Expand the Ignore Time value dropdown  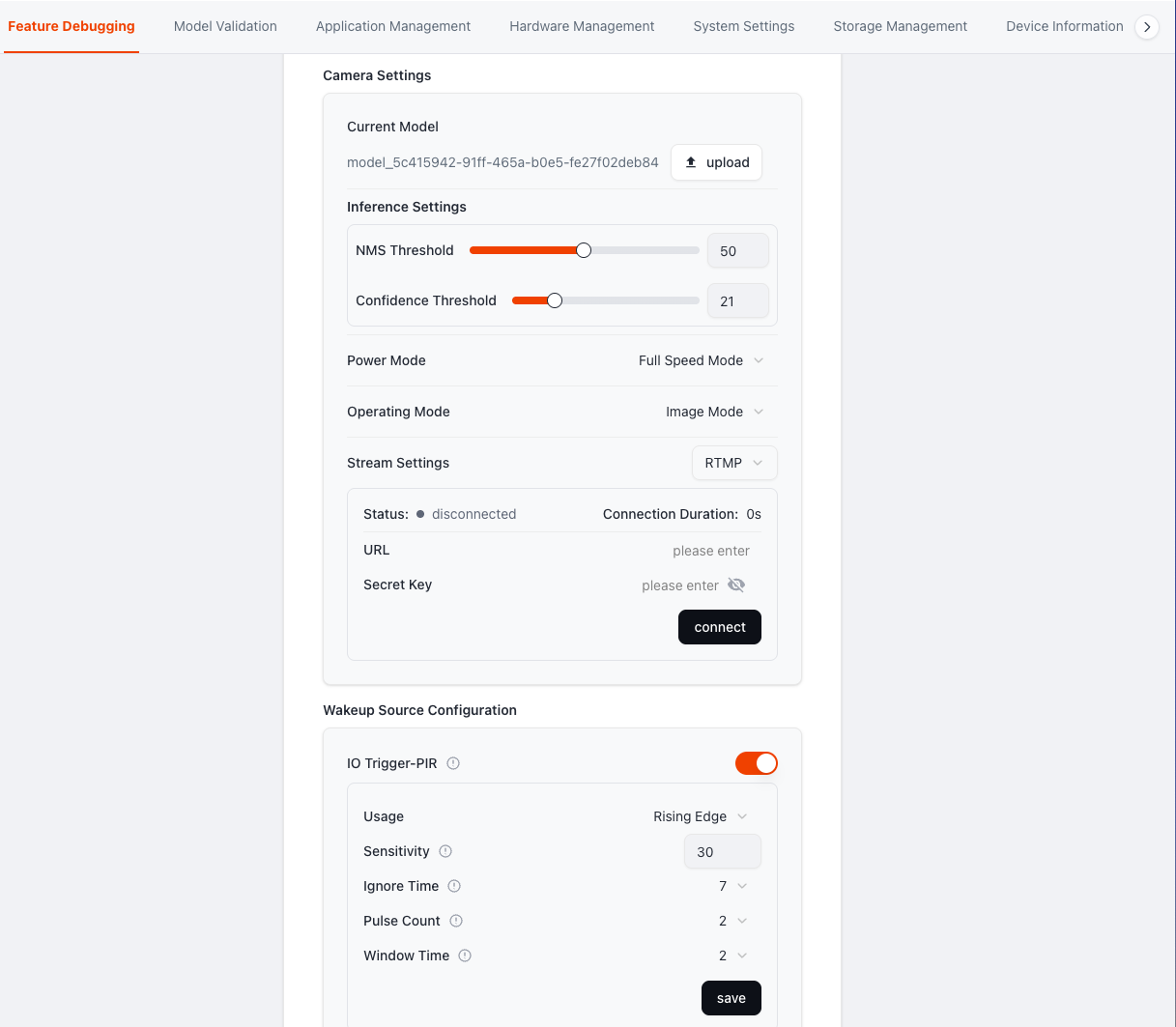coord(732,886)
